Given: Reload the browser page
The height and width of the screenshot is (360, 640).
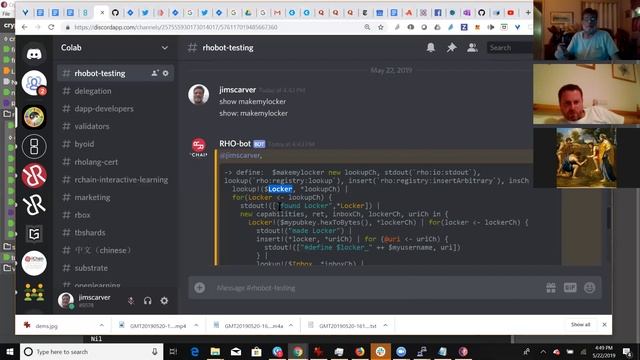Looking at the screenshot, I should [51, 27].
